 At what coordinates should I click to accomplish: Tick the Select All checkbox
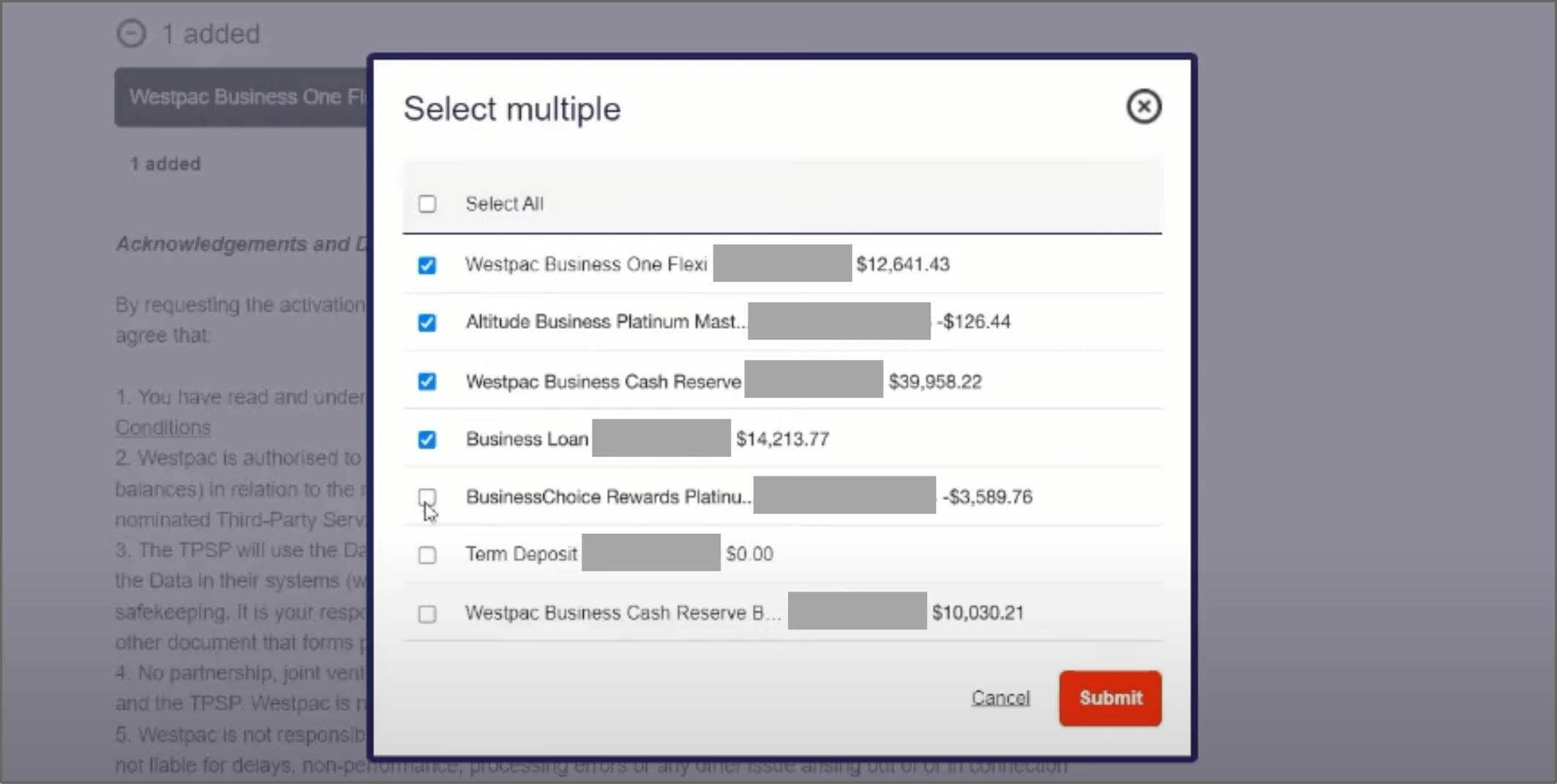point(427,204)
